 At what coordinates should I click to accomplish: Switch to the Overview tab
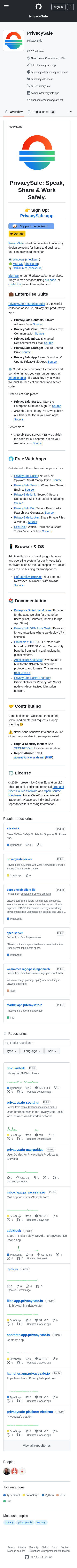[14, 111]
